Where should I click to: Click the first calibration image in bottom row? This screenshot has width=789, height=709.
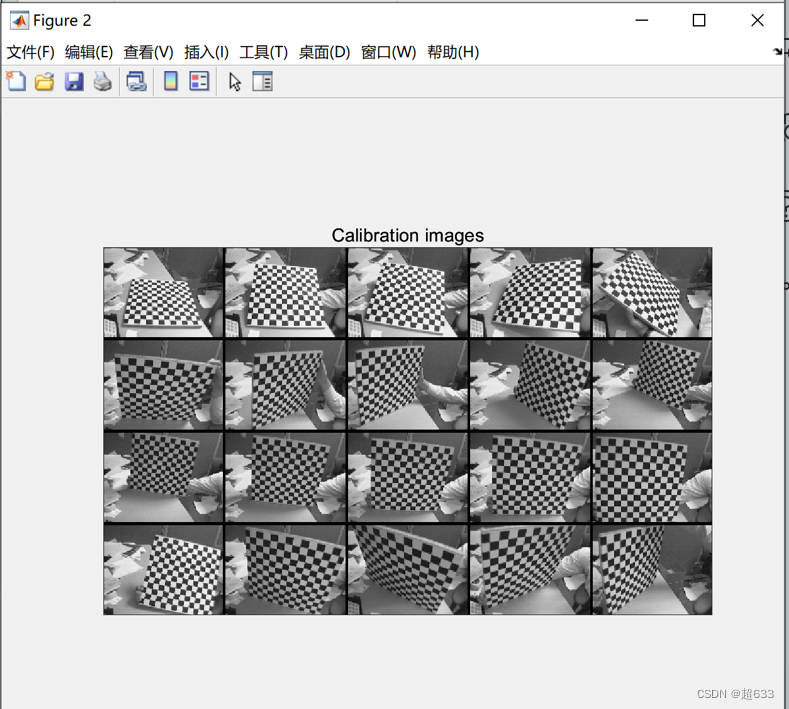(163, 570)
